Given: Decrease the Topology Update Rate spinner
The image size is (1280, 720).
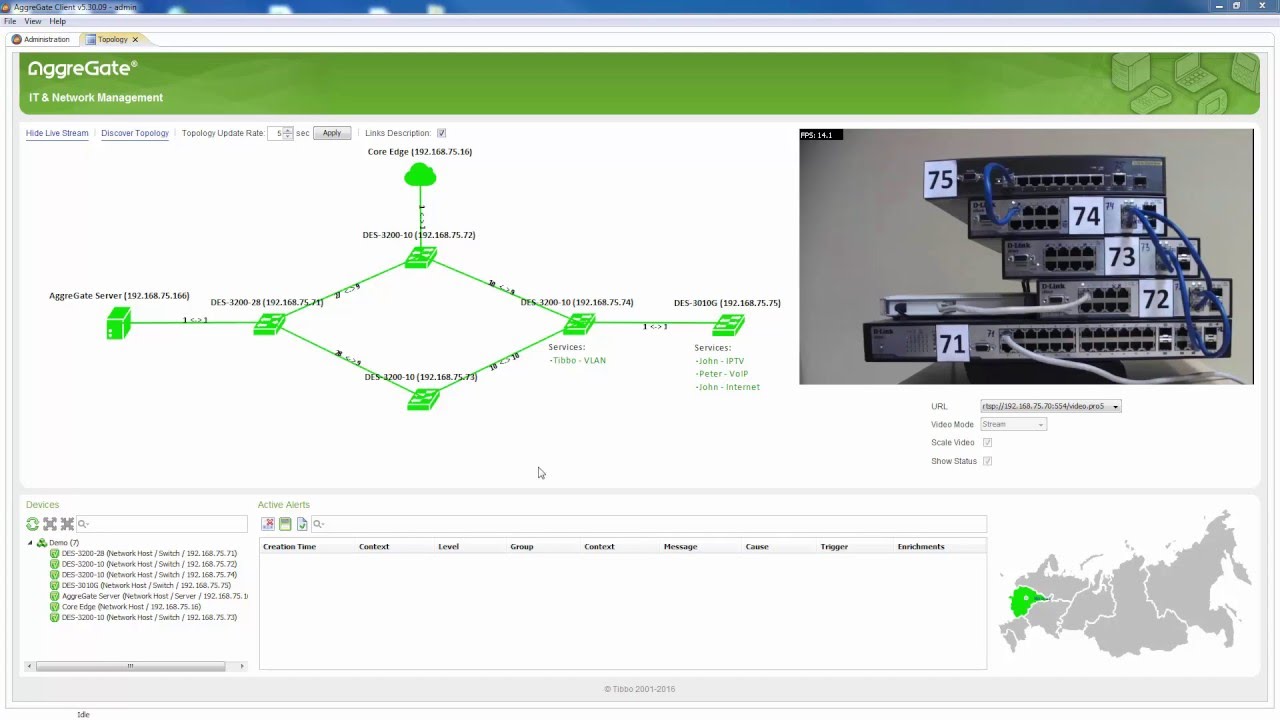Looking at the screenshot, I should click(288, 136).
